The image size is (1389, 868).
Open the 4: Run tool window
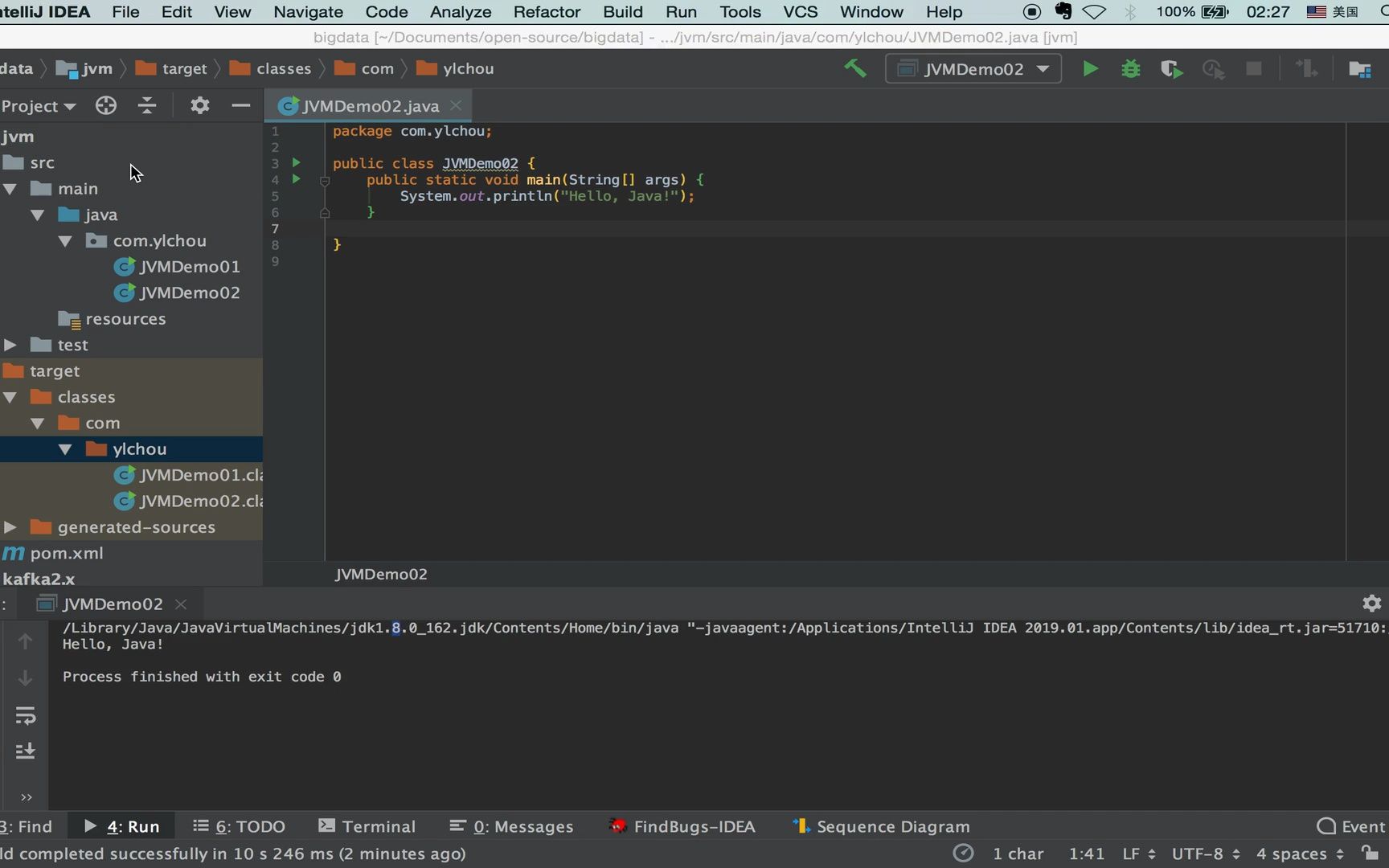[x=122, y=826]
